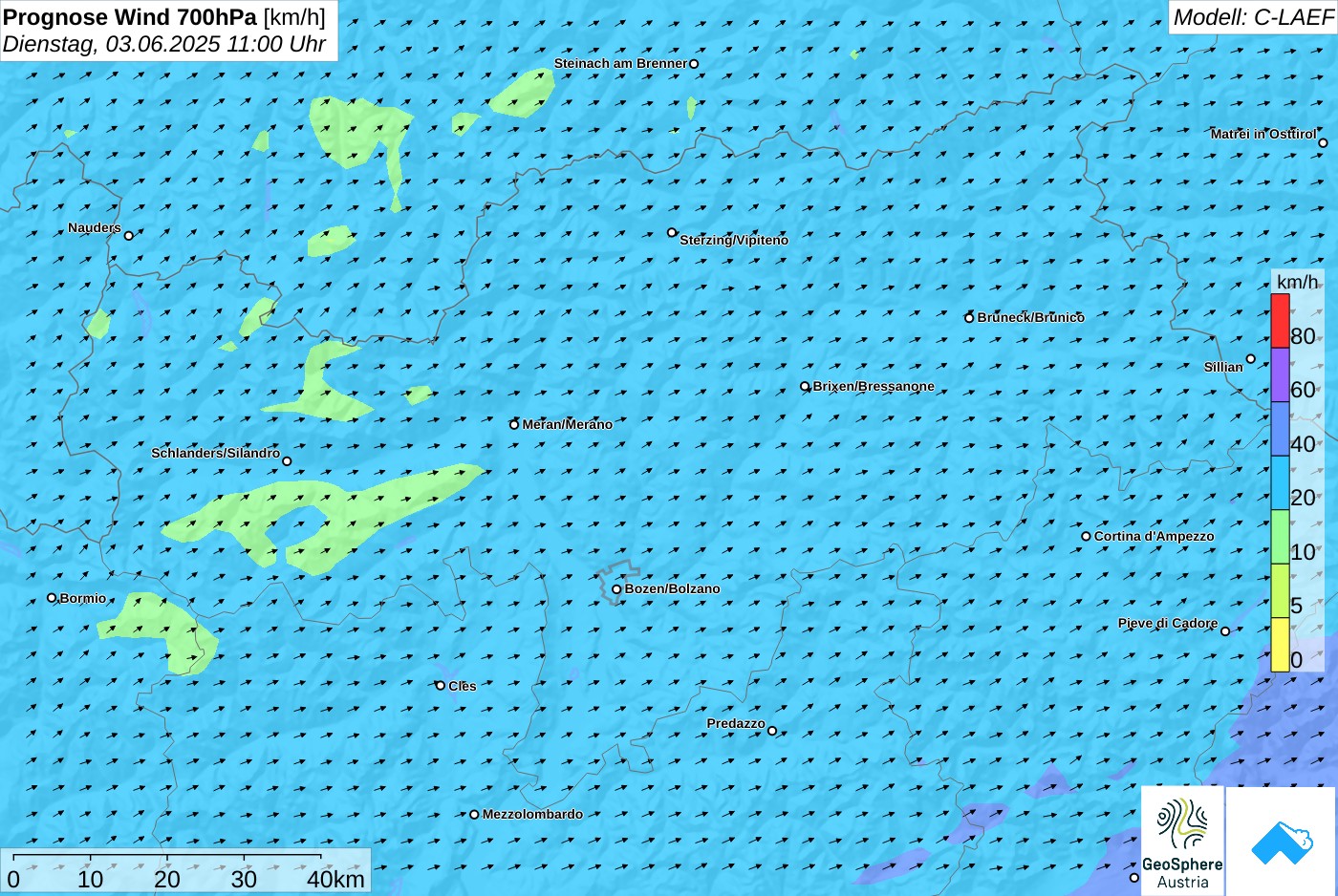Click the Bozen/Bolzano city marker
The height and width of the screenshot is (896, 1338).
pos(616,589)
